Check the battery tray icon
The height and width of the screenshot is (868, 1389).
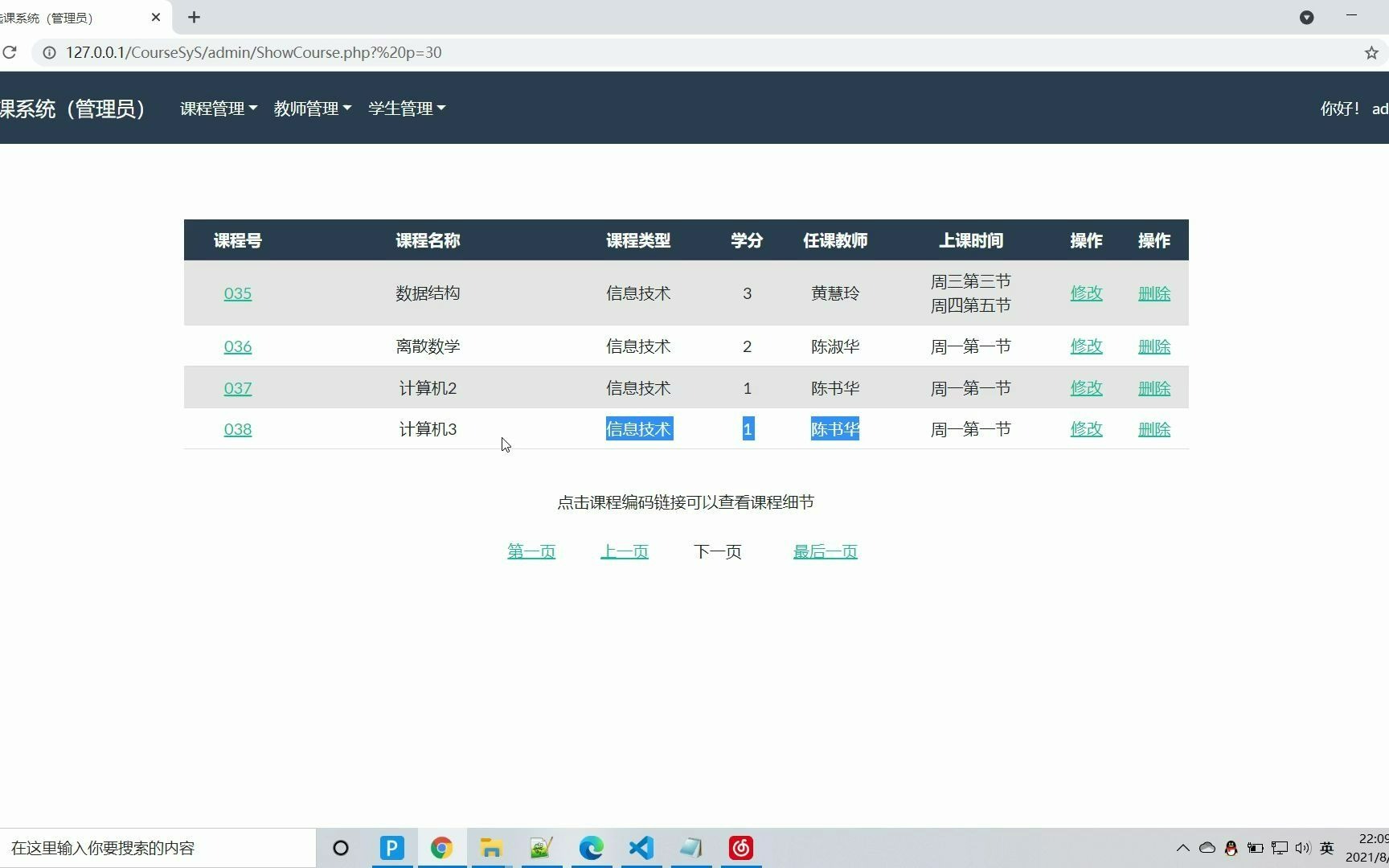(x=1255, y=848)
